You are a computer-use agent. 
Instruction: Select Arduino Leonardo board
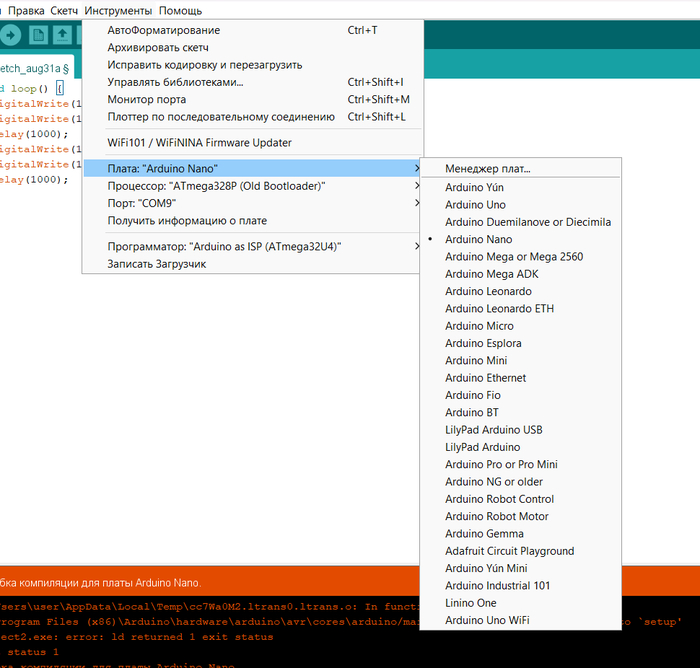(x=521, y=292)
